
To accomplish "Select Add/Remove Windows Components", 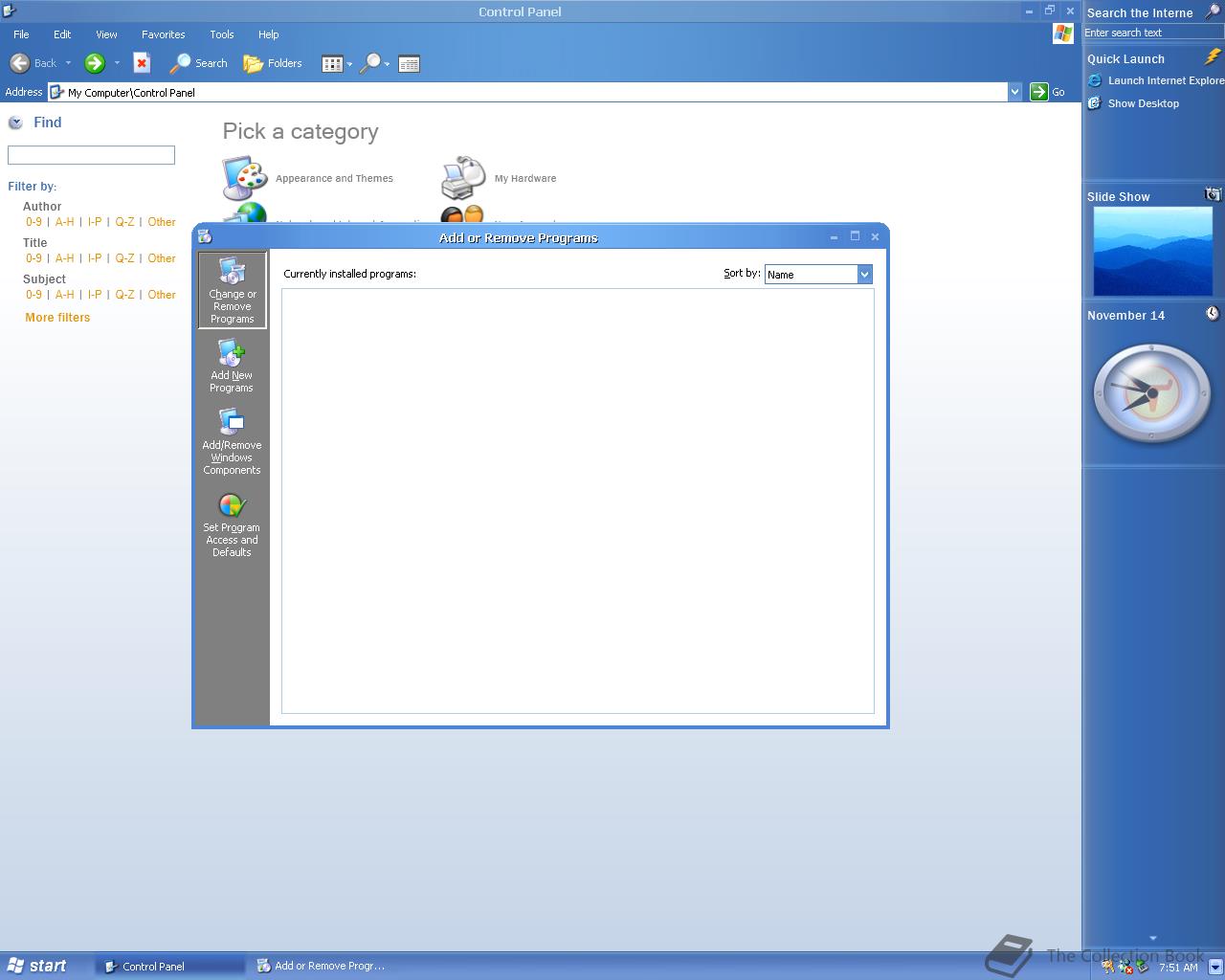I will [x=232, y=442].
